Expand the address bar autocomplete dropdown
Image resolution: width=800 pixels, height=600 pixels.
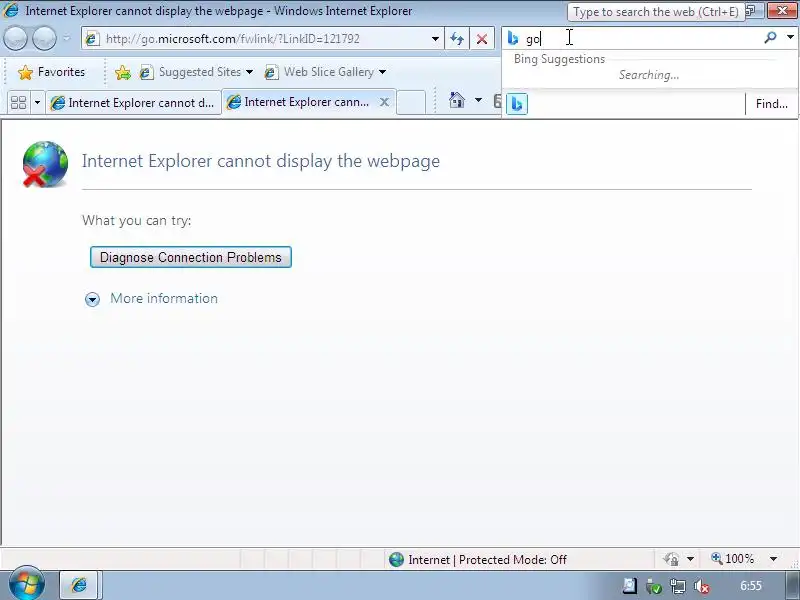(435, 39)
